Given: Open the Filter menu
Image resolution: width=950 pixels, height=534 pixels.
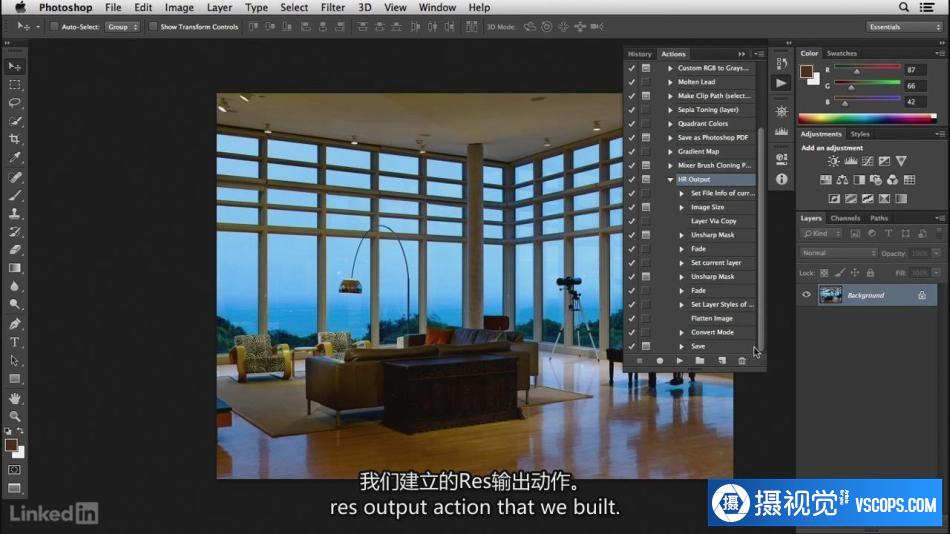Looking at the screenshot, I should [x=333, y=7].
